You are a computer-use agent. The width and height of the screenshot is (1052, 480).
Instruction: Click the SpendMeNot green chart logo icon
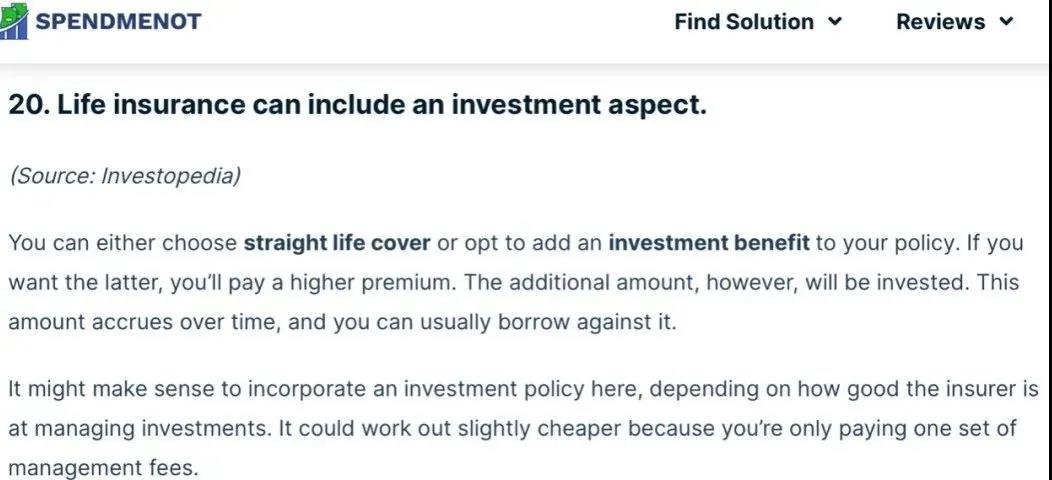point(13,21)
